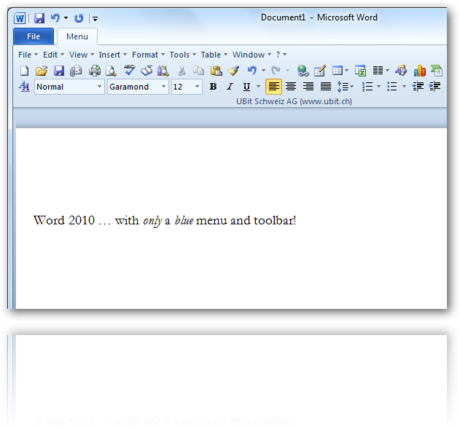The height and width of the screenshot is (429, 460).
Task: Send document as email attachment
Action: tap(76, 71)
